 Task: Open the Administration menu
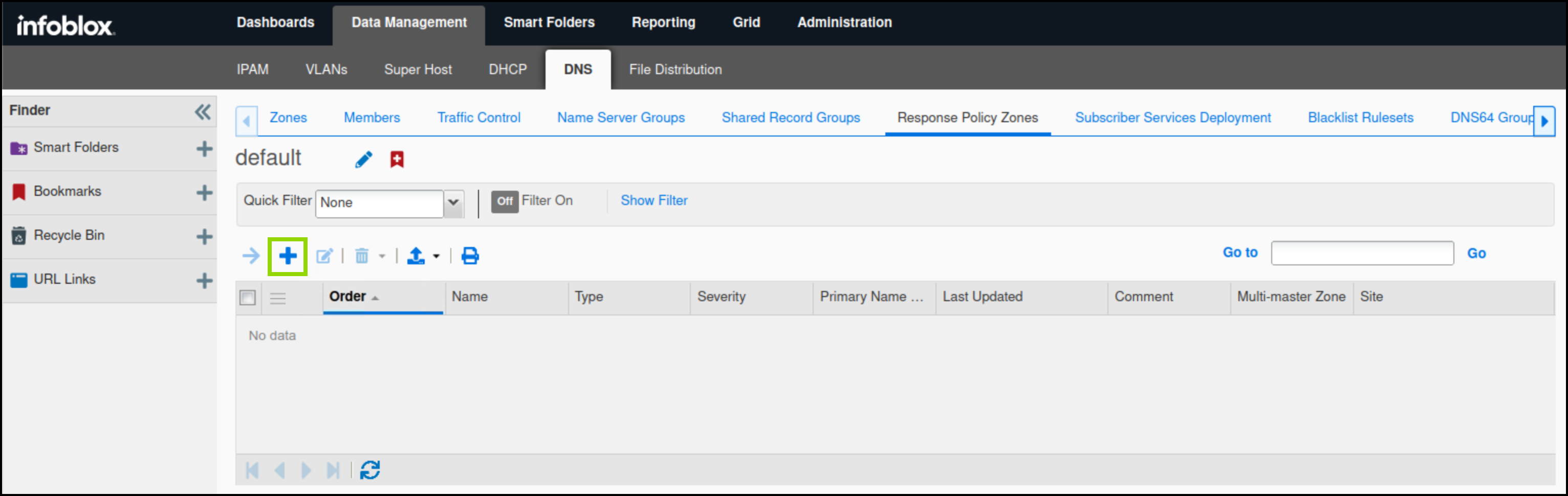tap(844, 22)
